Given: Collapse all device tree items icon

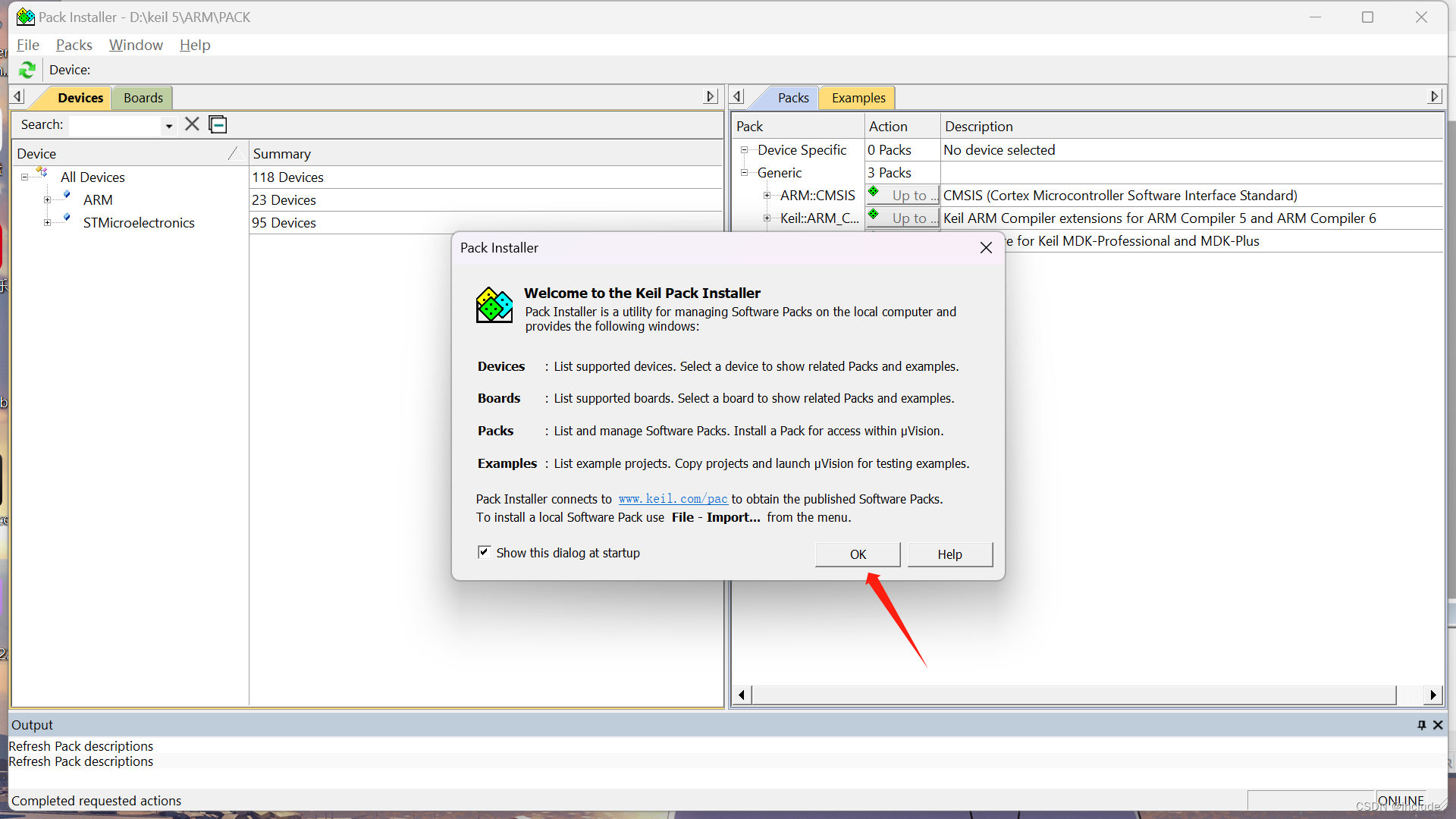Looking at the screenshot, I should (218, 124).
